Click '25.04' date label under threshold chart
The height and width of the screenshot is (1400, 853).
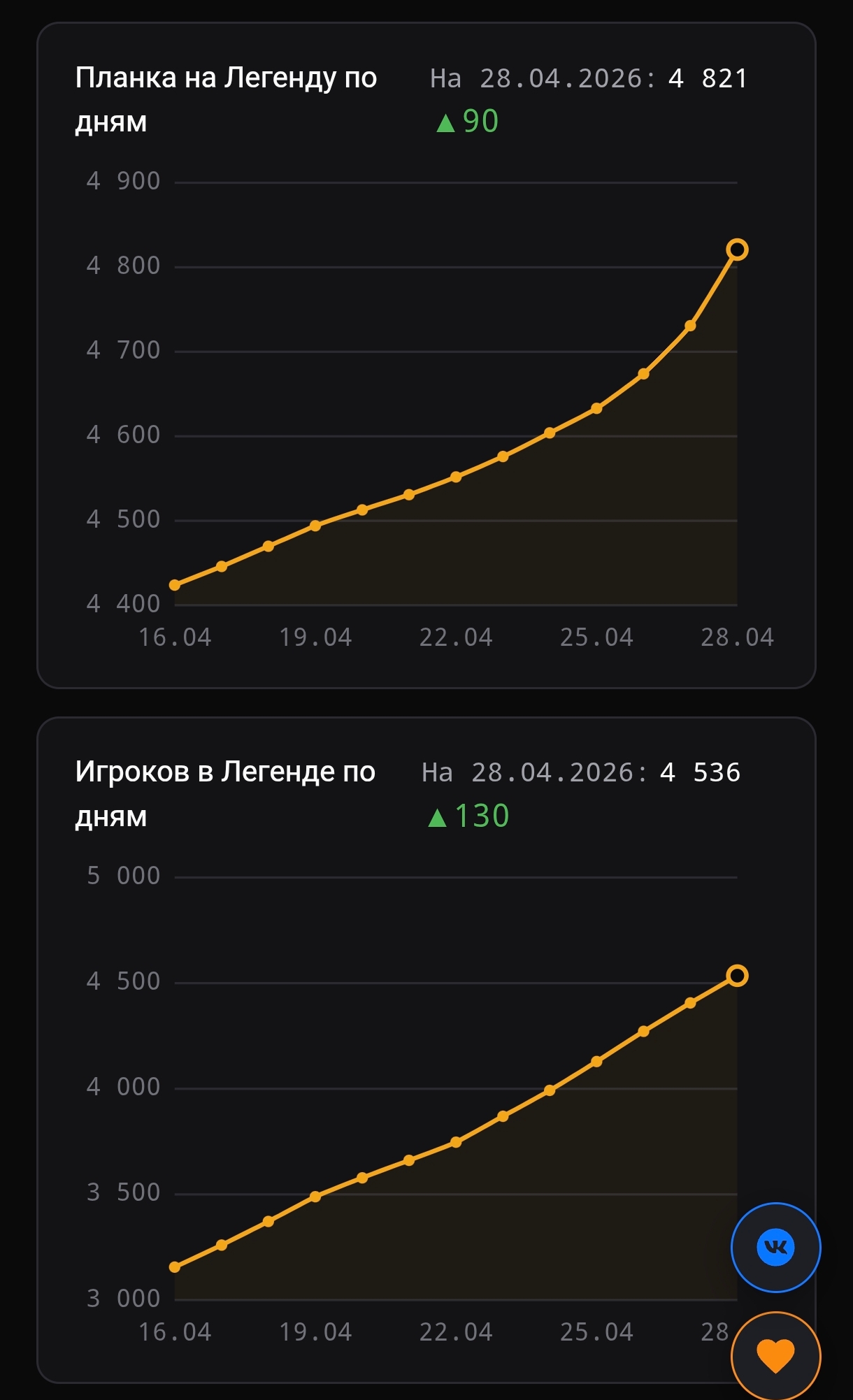pos(596,637)
